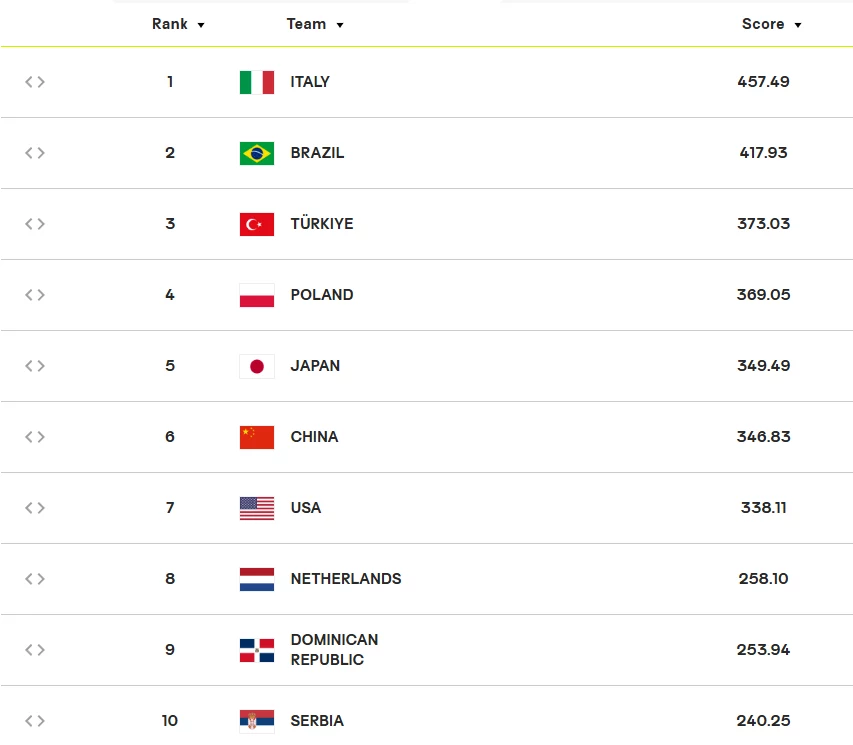Click the Dominican Republic flag icon
Viewport: 853px width, 745px height.
pos(257,650)
